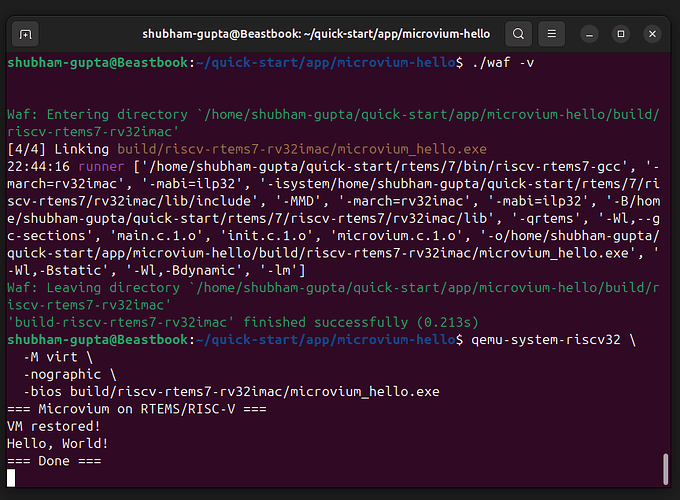Click the "'init.c.1.o'" object name
The height and width of the screenshot is (500, 680).
pyautogui.click(x=266, y=236)
